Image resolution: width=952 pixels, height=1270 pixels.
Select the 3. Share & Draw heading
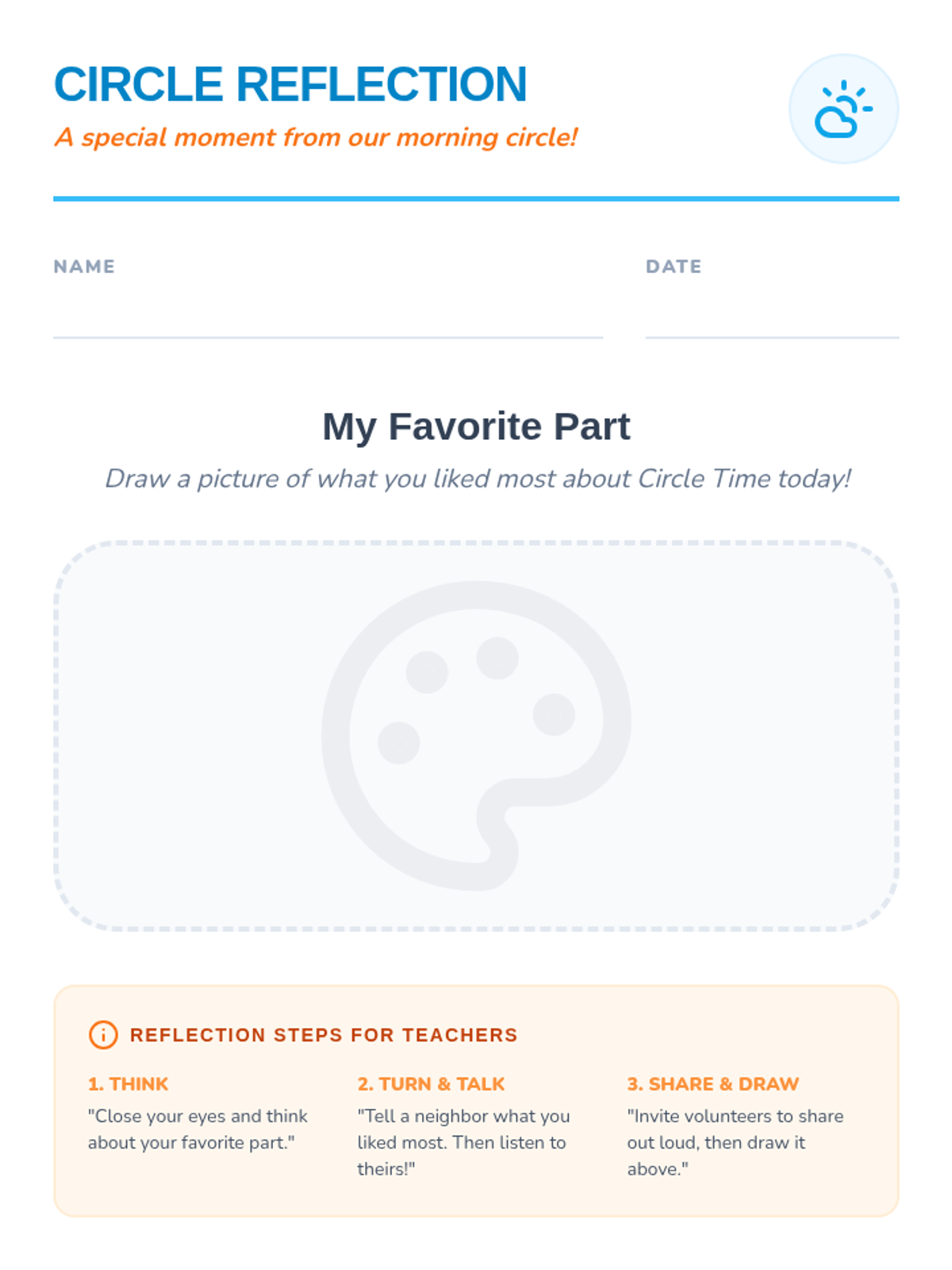click(x=712, y=1083)
